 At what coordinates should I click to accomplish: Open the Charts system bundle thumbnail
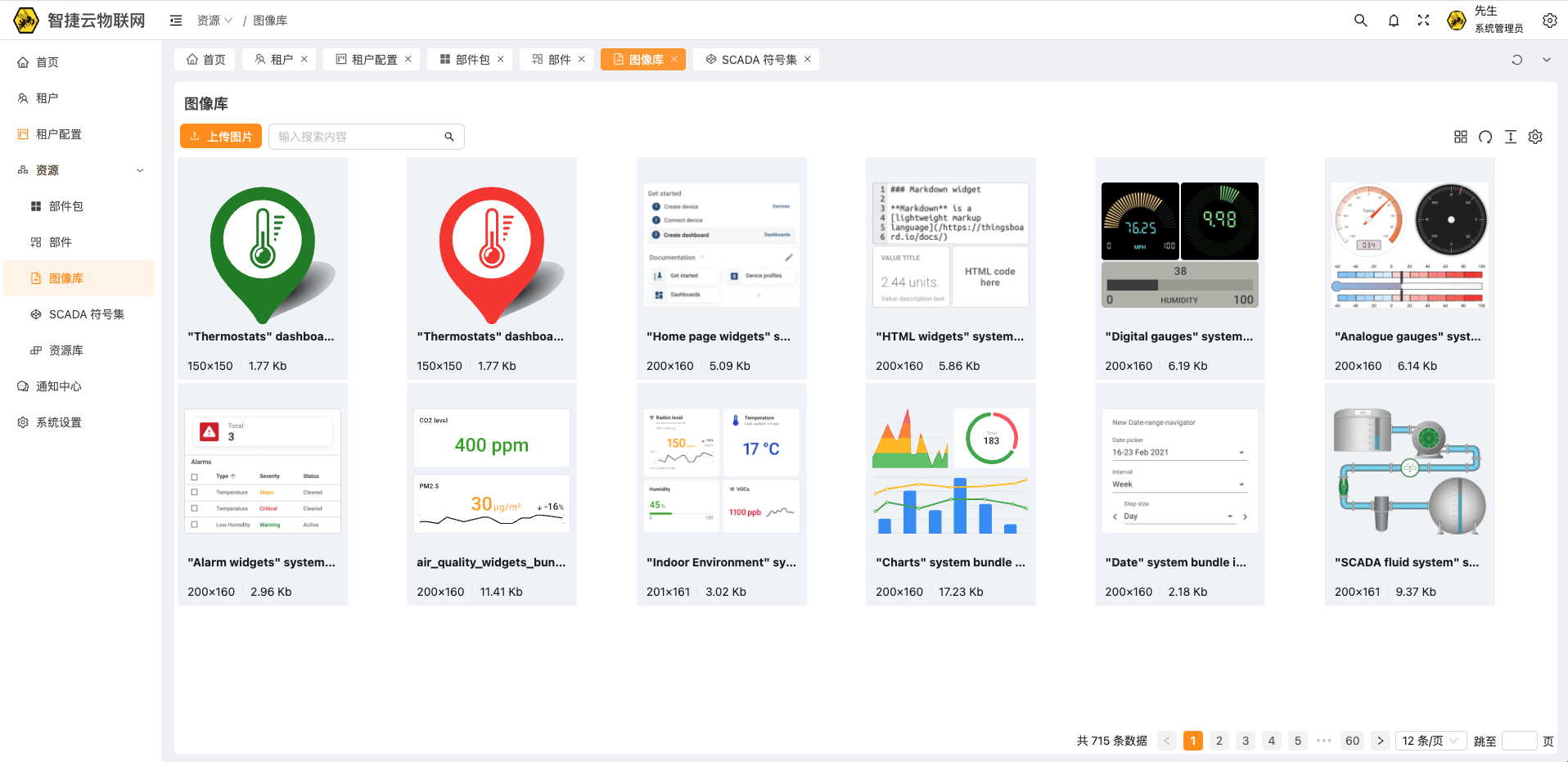pyautogui.click(x=951, y=471)
